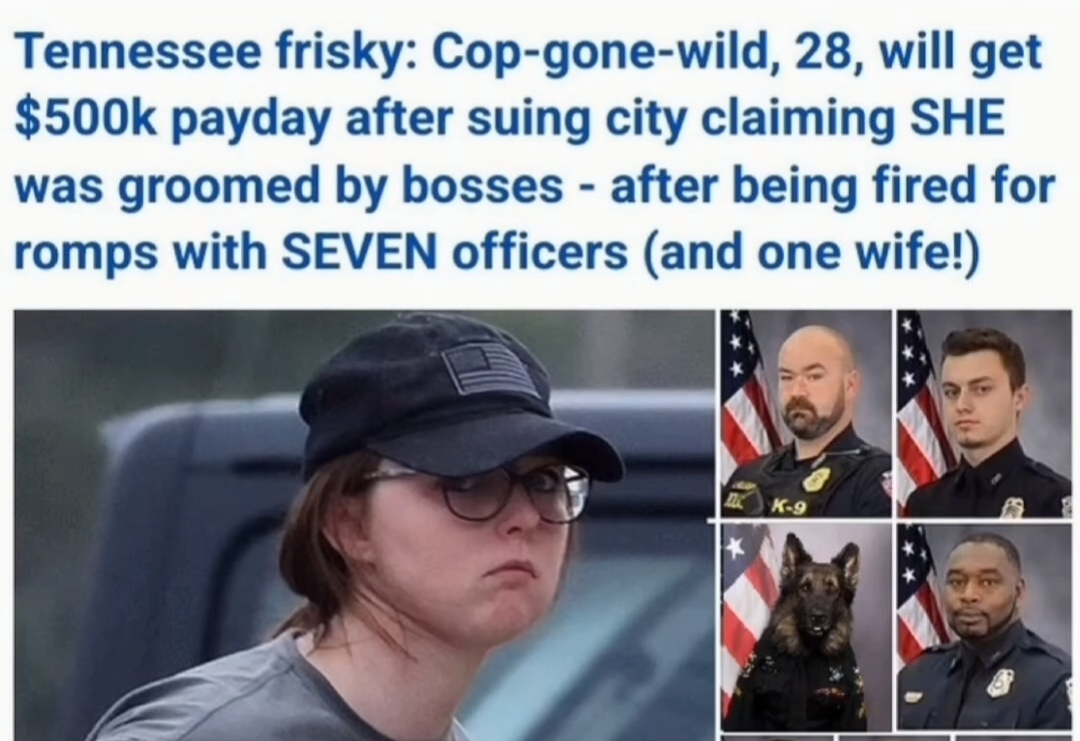The height and width of the screenshot is (741, 1080).
Task: Click the capitalized 'SHE' in the headline
Action: tap(958, 118)
